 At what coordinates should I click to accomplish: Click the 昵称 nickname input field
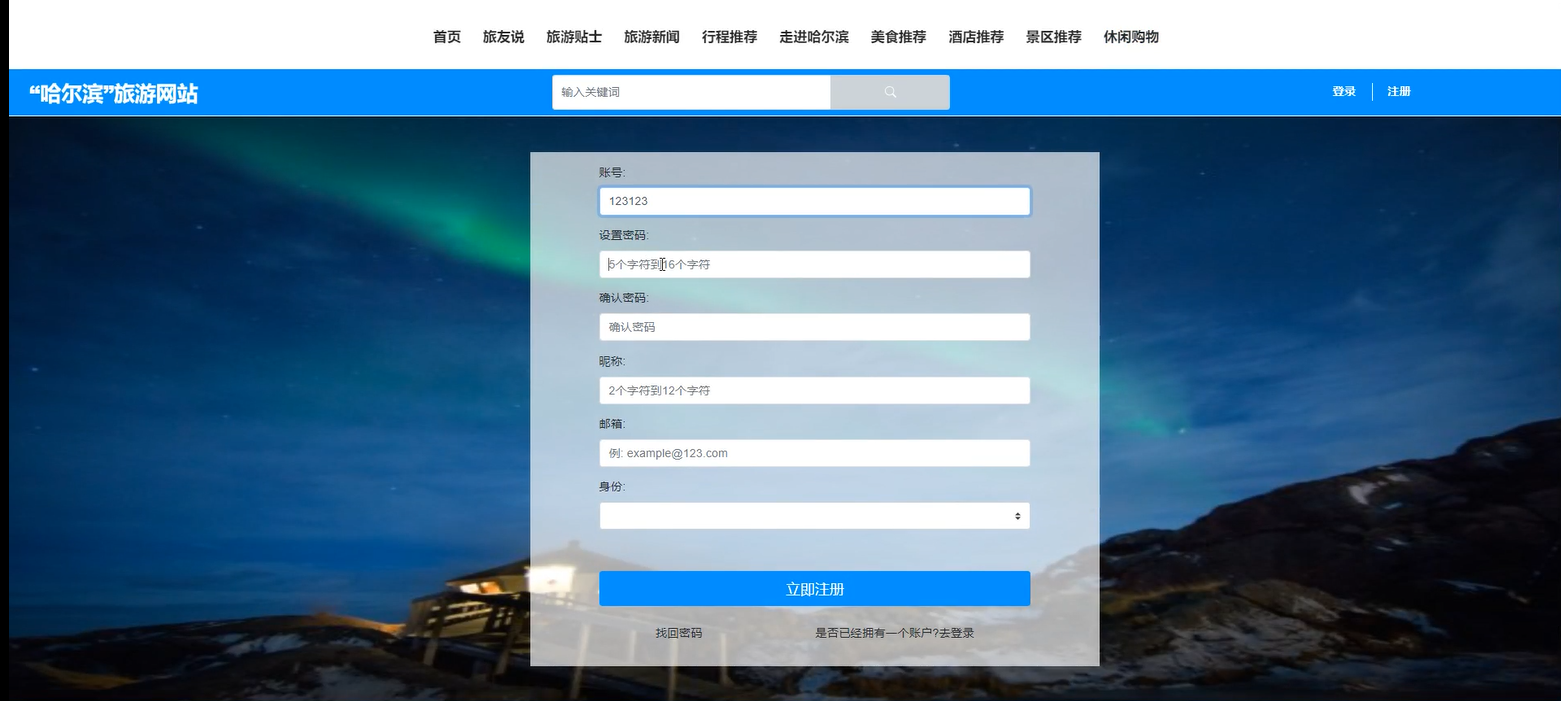[814, 390]
